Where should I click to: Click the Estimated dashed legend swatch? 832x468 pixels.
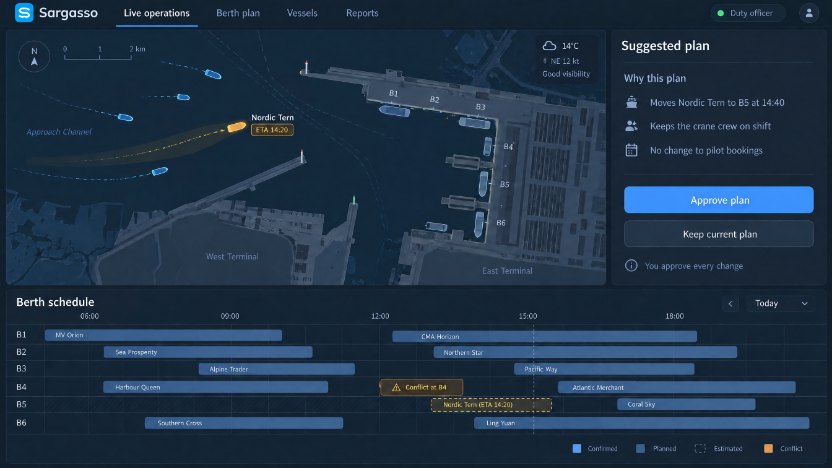700,448
